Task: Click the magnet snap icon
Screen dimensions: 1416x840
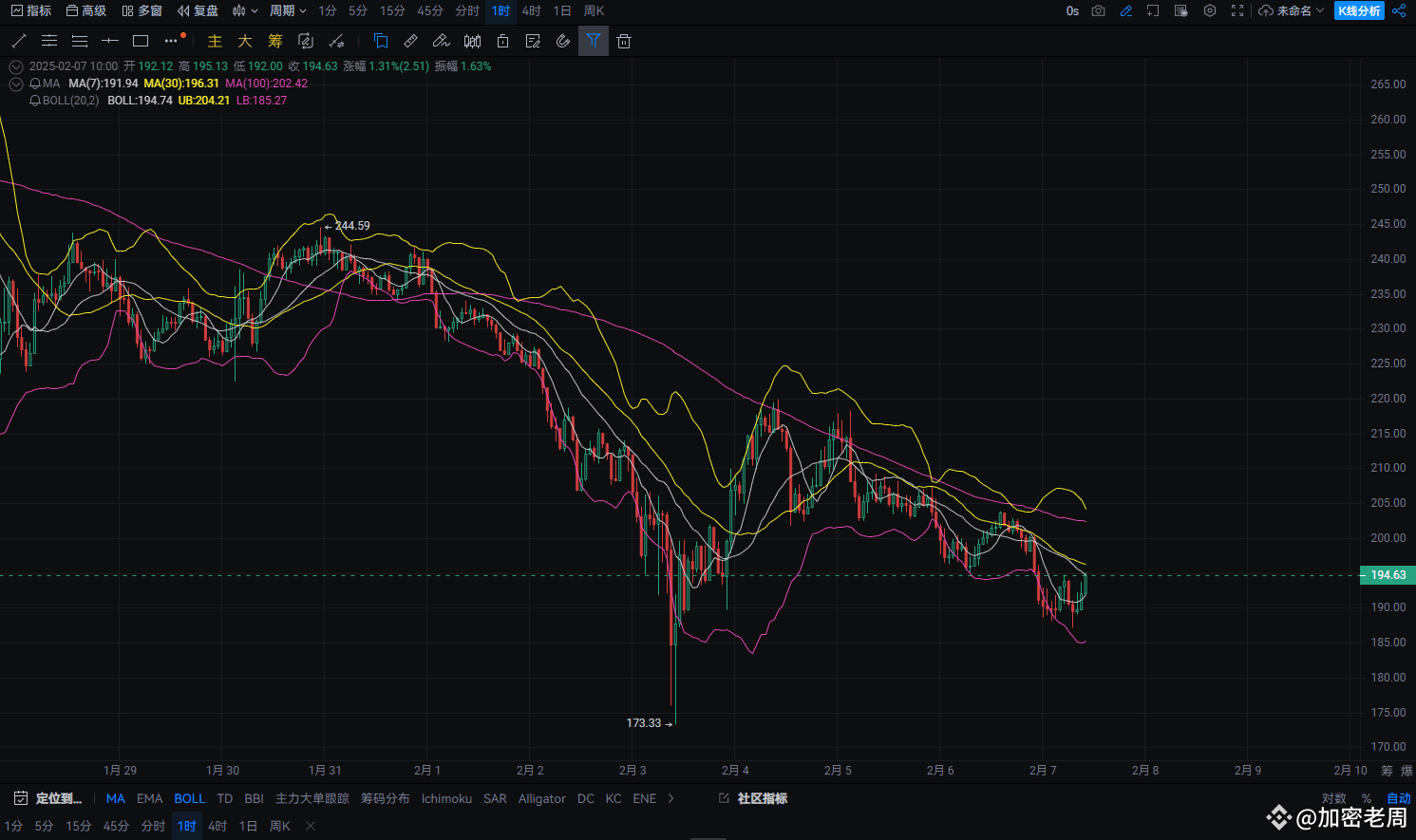Action: point(563,41)
